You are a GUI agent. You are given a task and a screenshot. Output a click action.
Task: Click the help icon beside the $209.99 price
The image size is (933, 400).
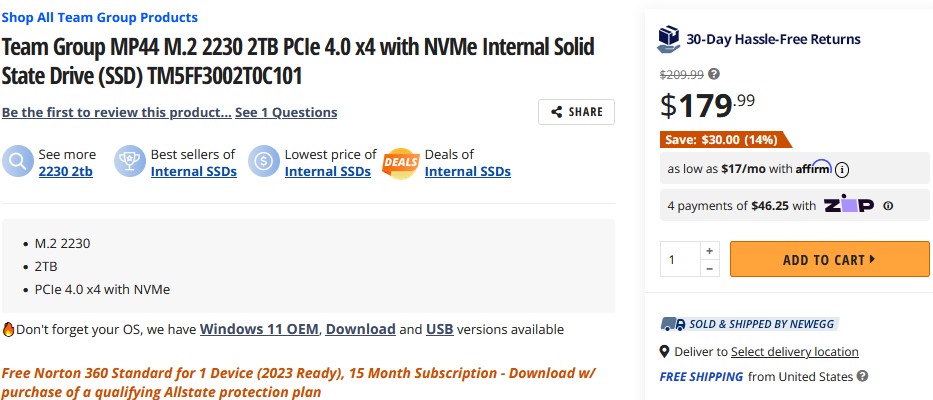(714, 74)
